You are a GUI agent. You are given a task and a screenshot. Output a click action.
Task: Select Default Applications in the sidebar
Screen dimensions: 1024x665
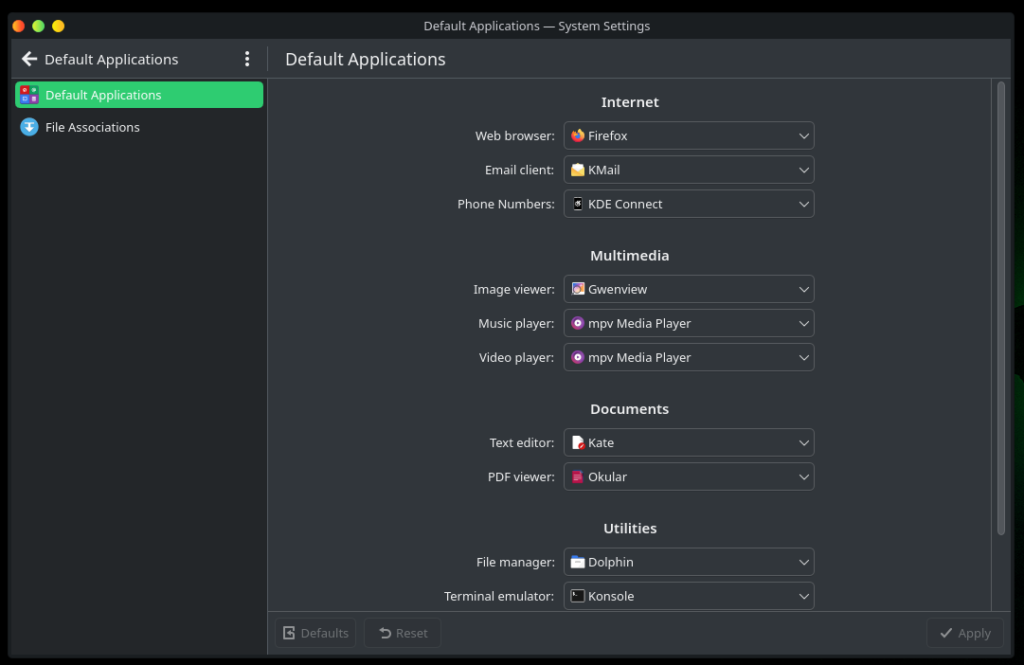[x=139, y=95]
